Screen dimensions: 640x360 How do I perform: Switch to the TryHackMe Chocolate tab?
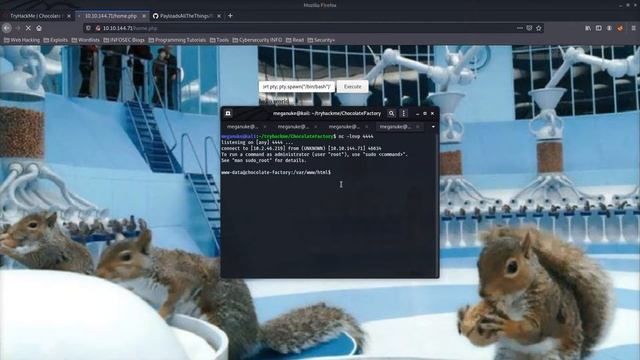click(35, 16)
